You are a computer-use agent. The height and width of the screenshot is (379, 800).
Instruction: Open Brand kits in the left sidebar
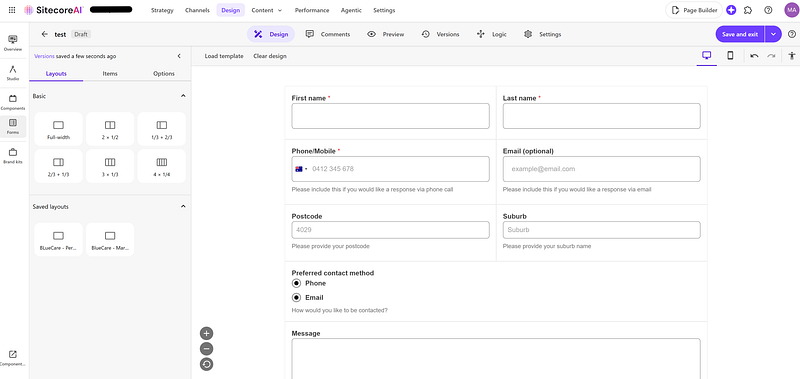[13, 156]
